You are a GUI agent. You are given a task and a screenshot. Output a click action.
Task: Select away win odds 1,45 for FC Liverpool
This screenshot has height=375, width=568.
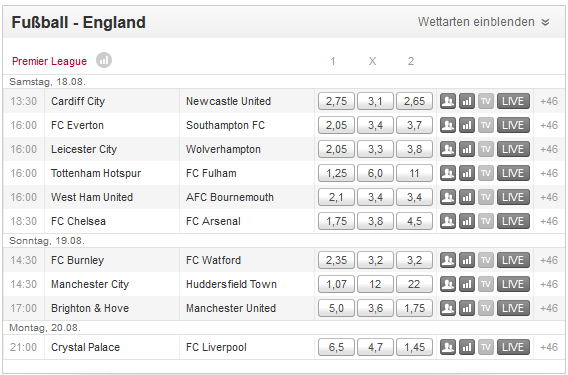tap(414, 347)
